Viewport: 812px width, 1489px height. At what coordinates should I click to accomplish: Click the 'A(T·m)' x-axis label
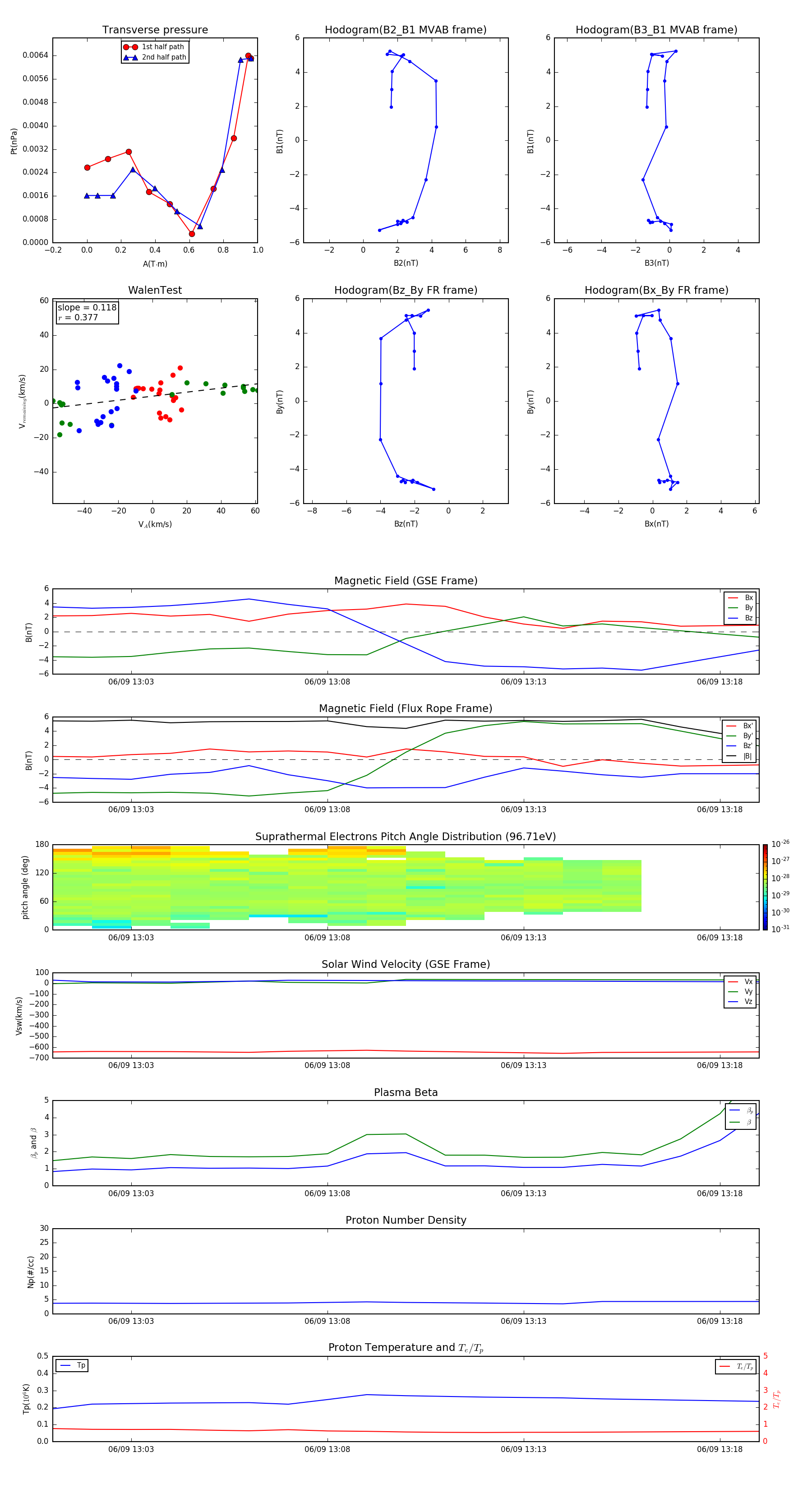point(155,264)
